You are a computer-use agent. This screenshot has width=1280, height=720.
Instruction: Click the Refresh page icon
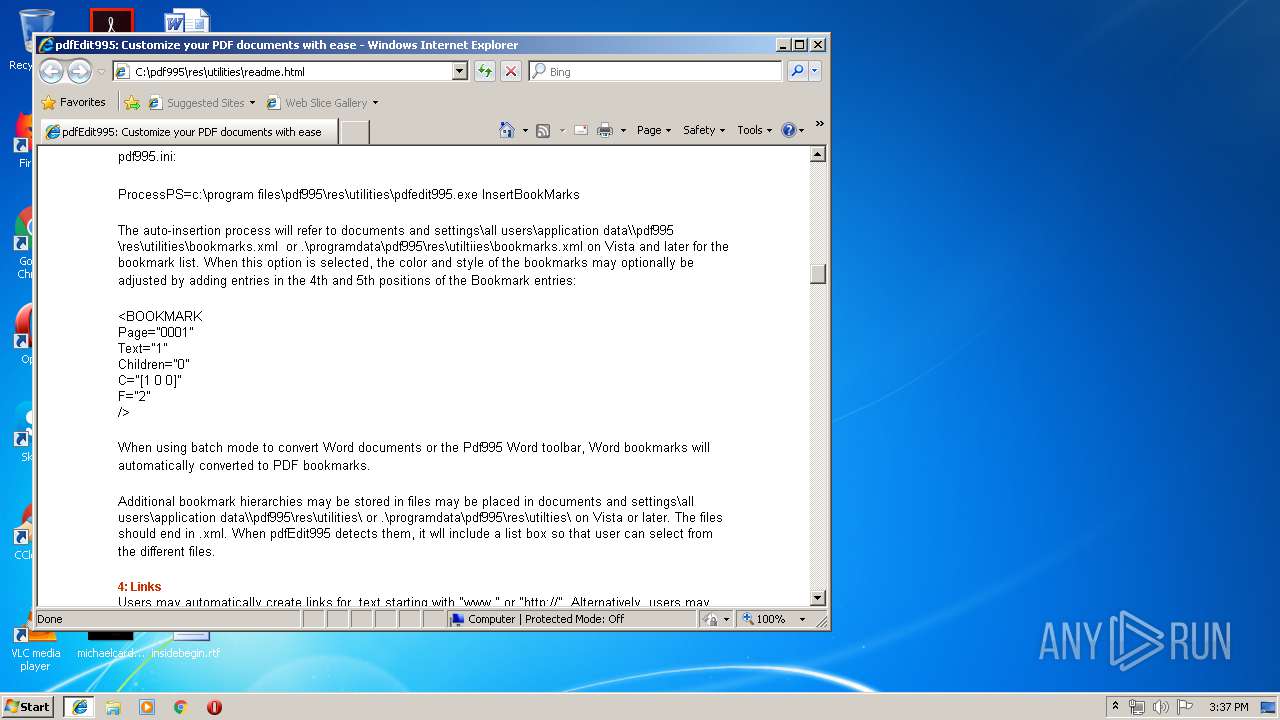[x=485, y=71]
